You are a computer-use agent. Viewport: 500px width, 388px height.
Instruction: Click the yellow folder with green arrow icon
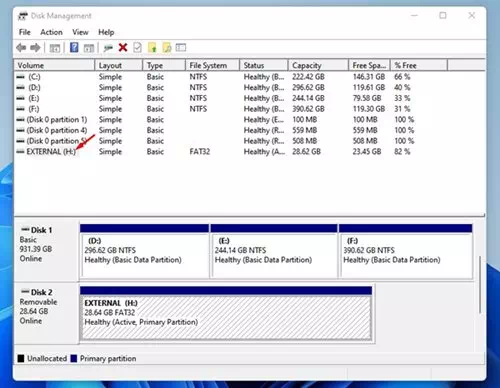[152, 48]
